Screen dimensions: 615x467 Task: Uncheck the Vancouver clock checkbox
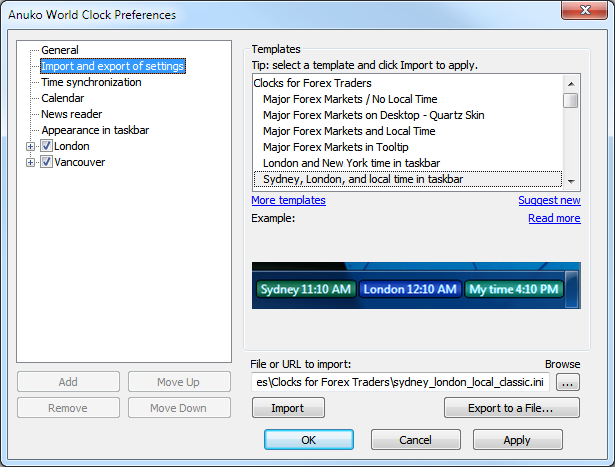point(46,162)
